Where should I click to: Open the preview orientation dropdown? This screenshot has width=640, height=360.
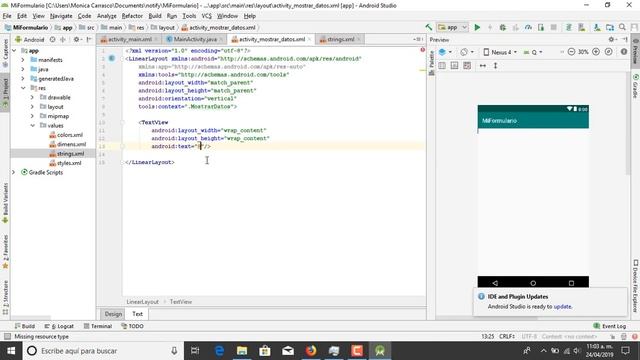pyautogui.click(x=467, y=52)
